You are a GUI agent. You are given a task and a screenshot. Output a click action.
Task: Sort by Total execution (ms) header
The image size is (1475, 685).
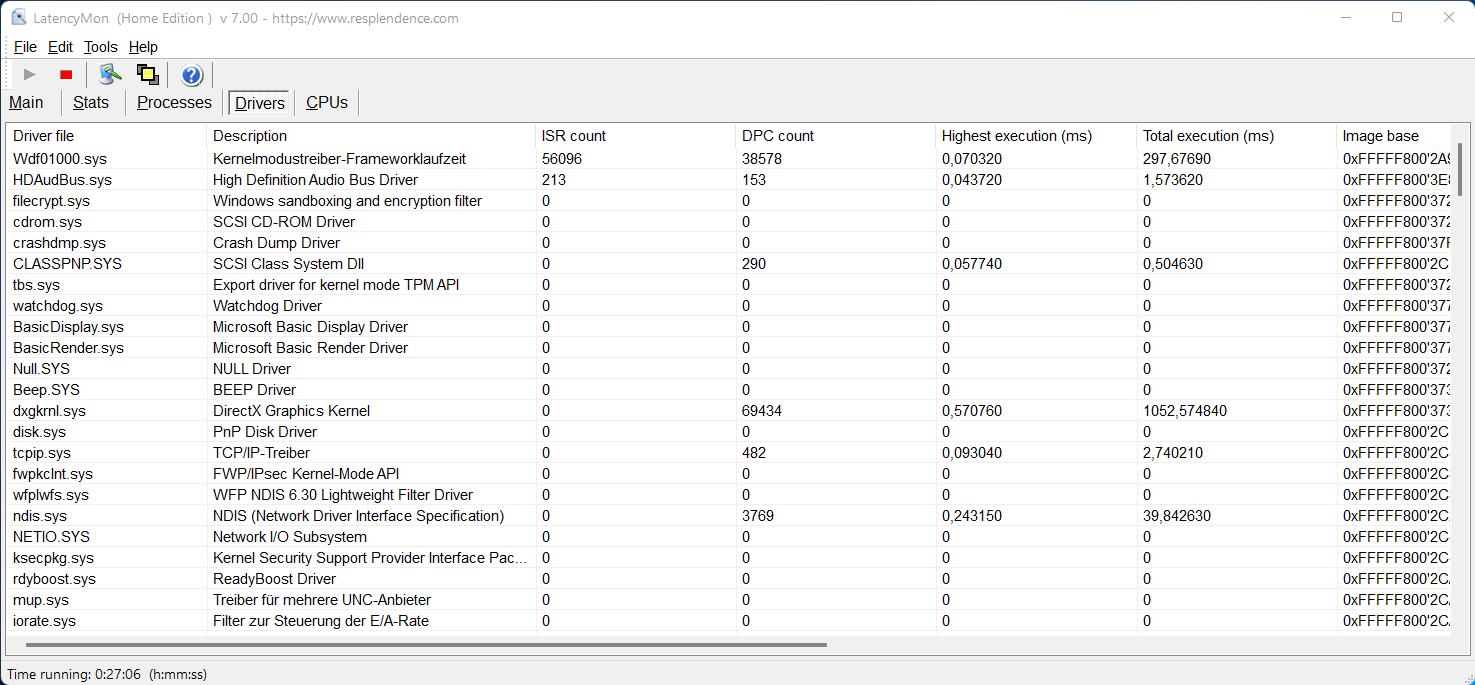click(x=1236, y=136)
